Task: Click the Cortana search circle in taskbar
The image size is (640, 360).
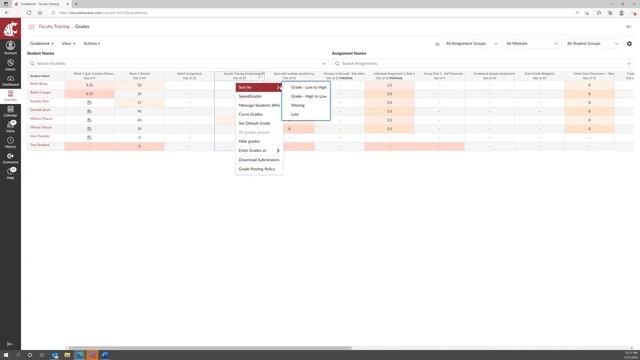Action: point(30,355)
